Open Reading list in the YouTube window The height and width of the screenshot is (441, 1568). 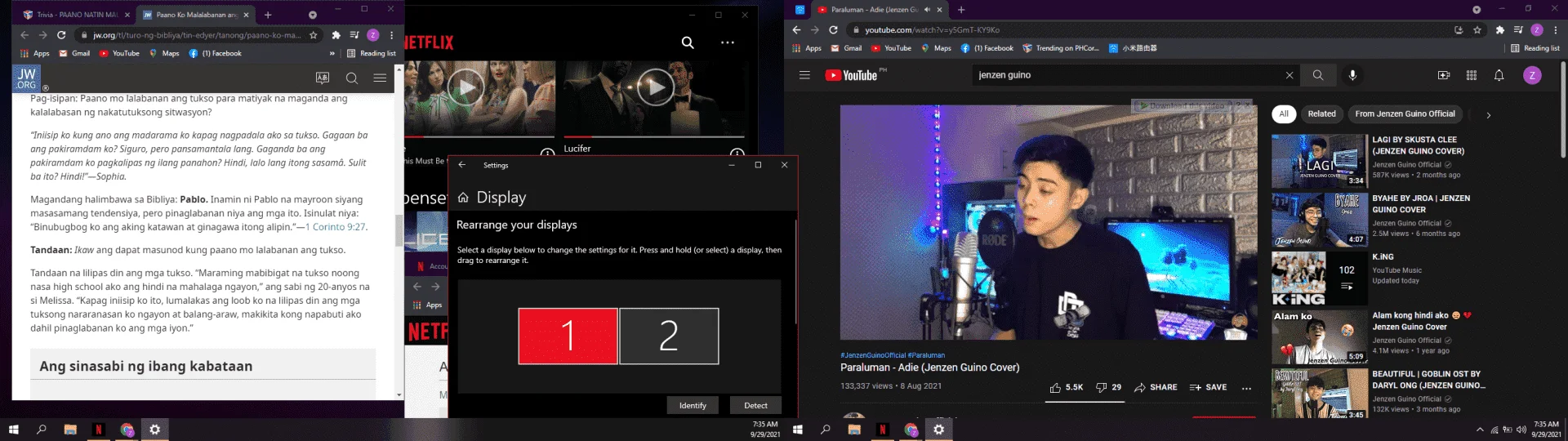[1535, 48]
